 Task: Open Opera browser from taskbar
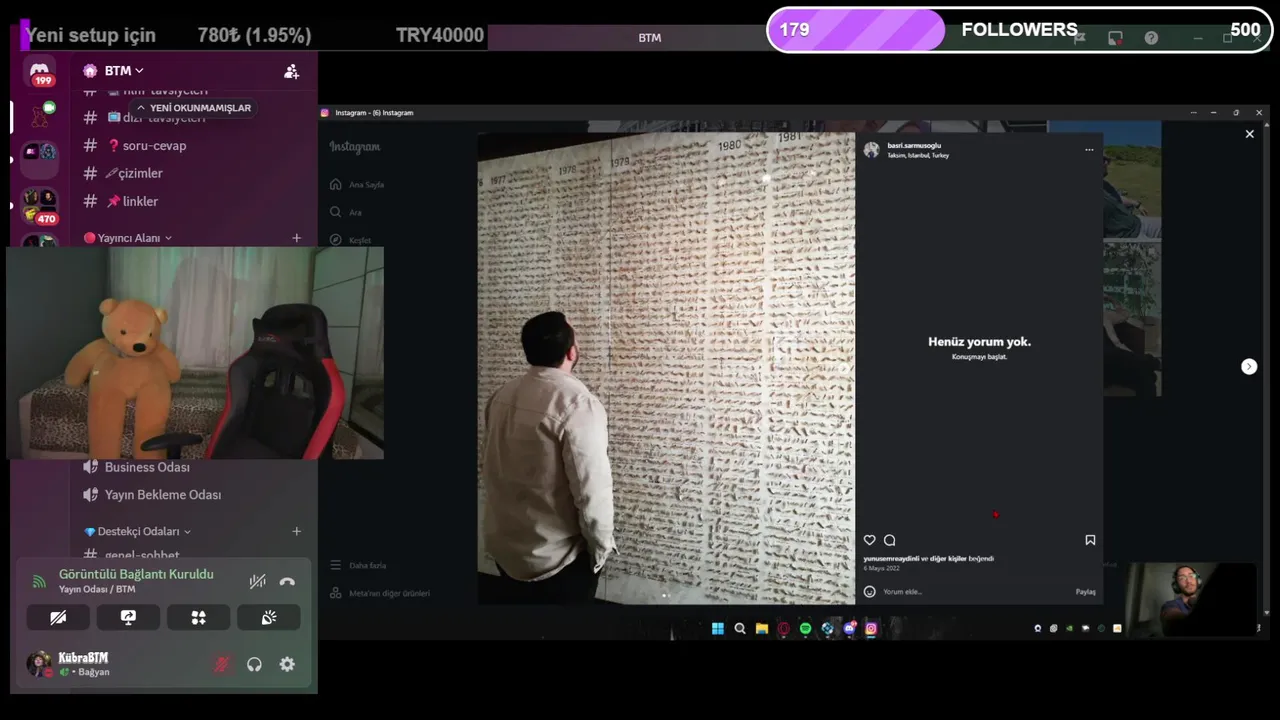point(784,629)
